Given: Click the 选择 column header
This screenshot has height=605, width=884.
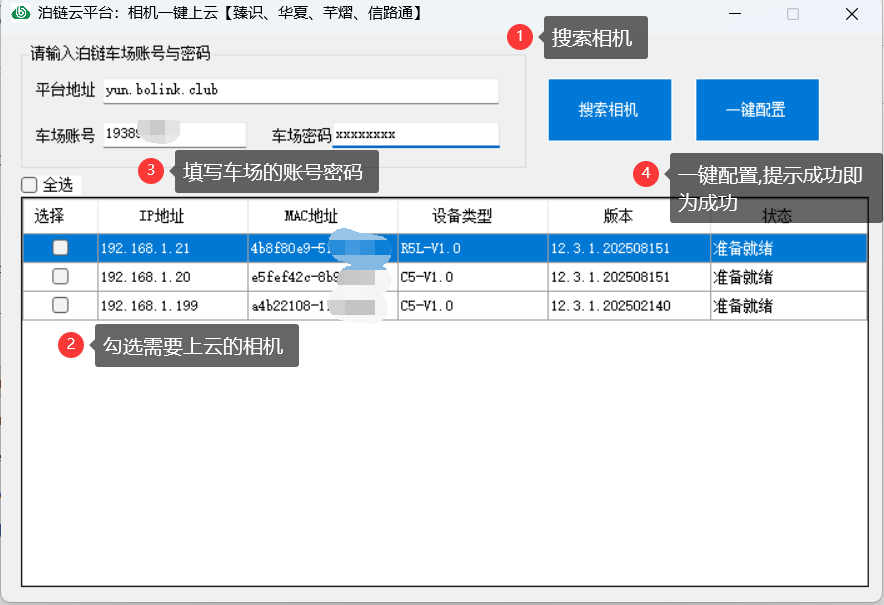Looking at the screenshot, I should (x=60, y=216).
